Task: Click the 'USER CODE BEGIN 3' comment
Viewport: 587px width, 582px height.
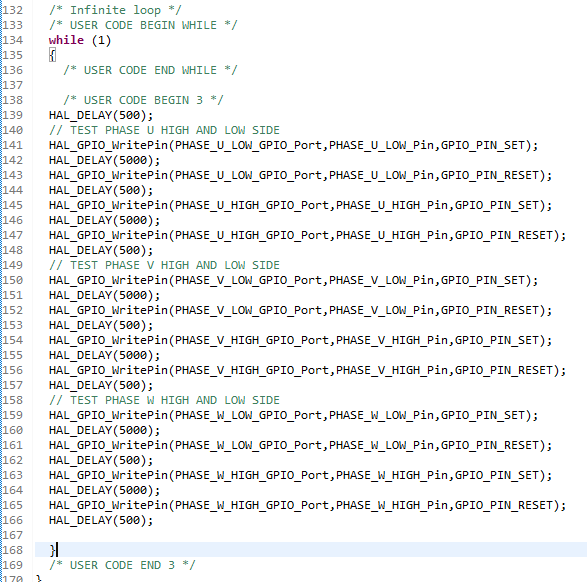Action: (x=143, y=100)
